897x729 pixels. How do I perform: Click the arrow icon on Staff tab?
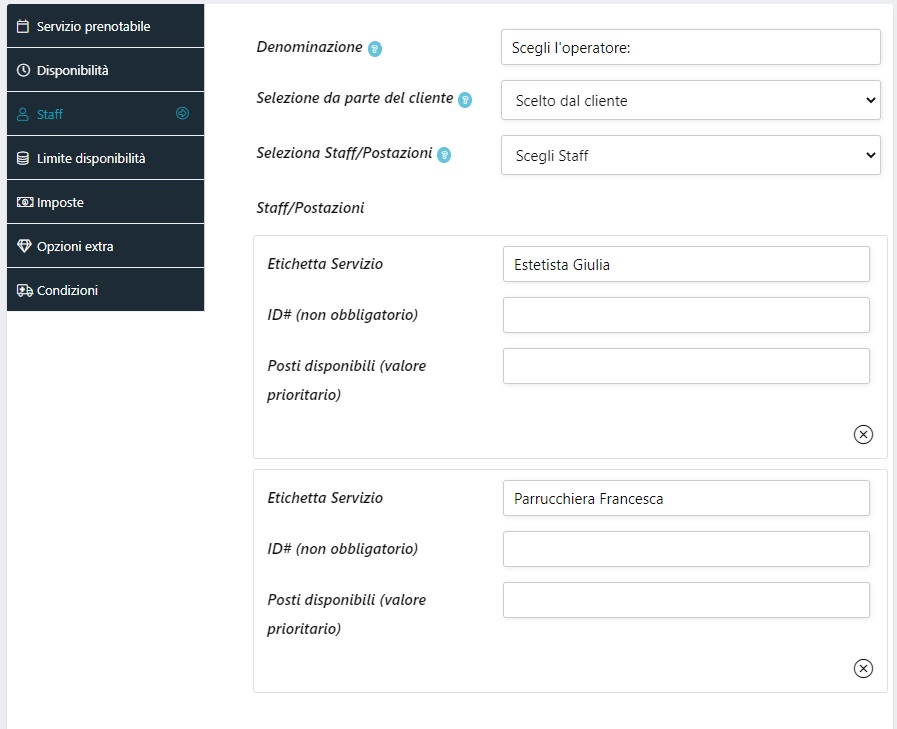tap(182, 114)
